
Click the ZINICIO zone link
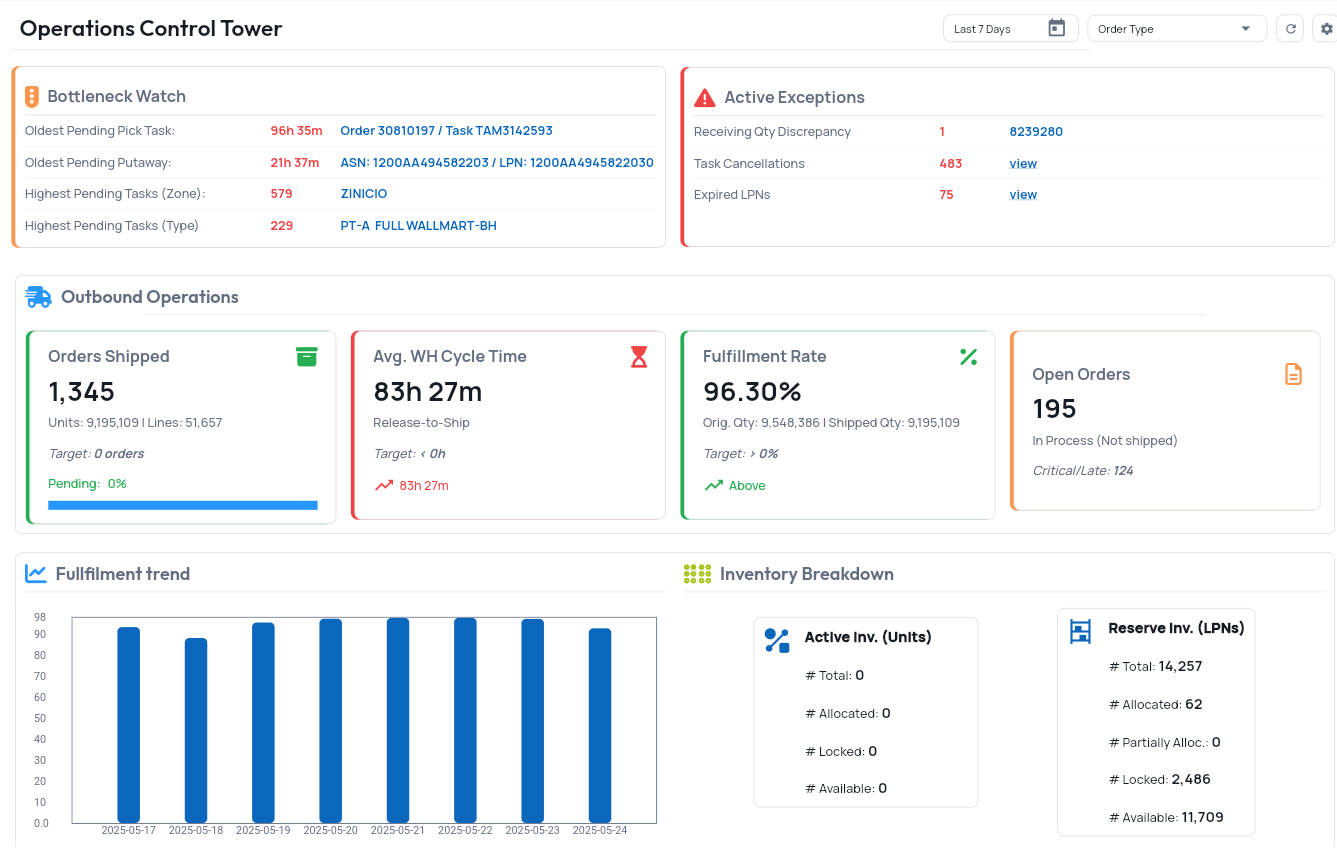363,194
